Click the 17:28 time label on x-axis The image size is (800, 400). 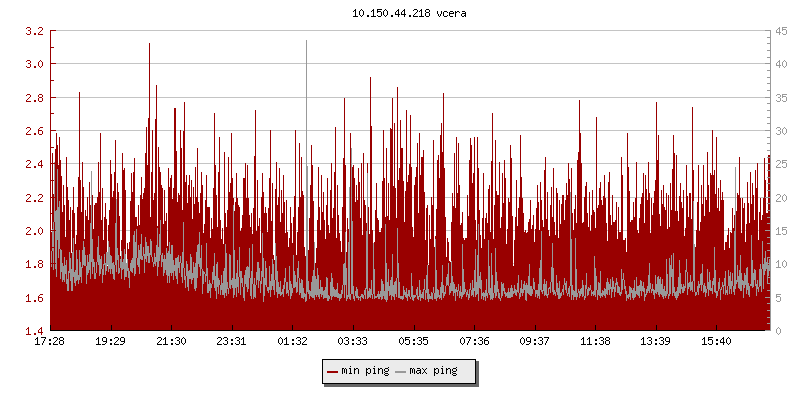click(50, 341)
